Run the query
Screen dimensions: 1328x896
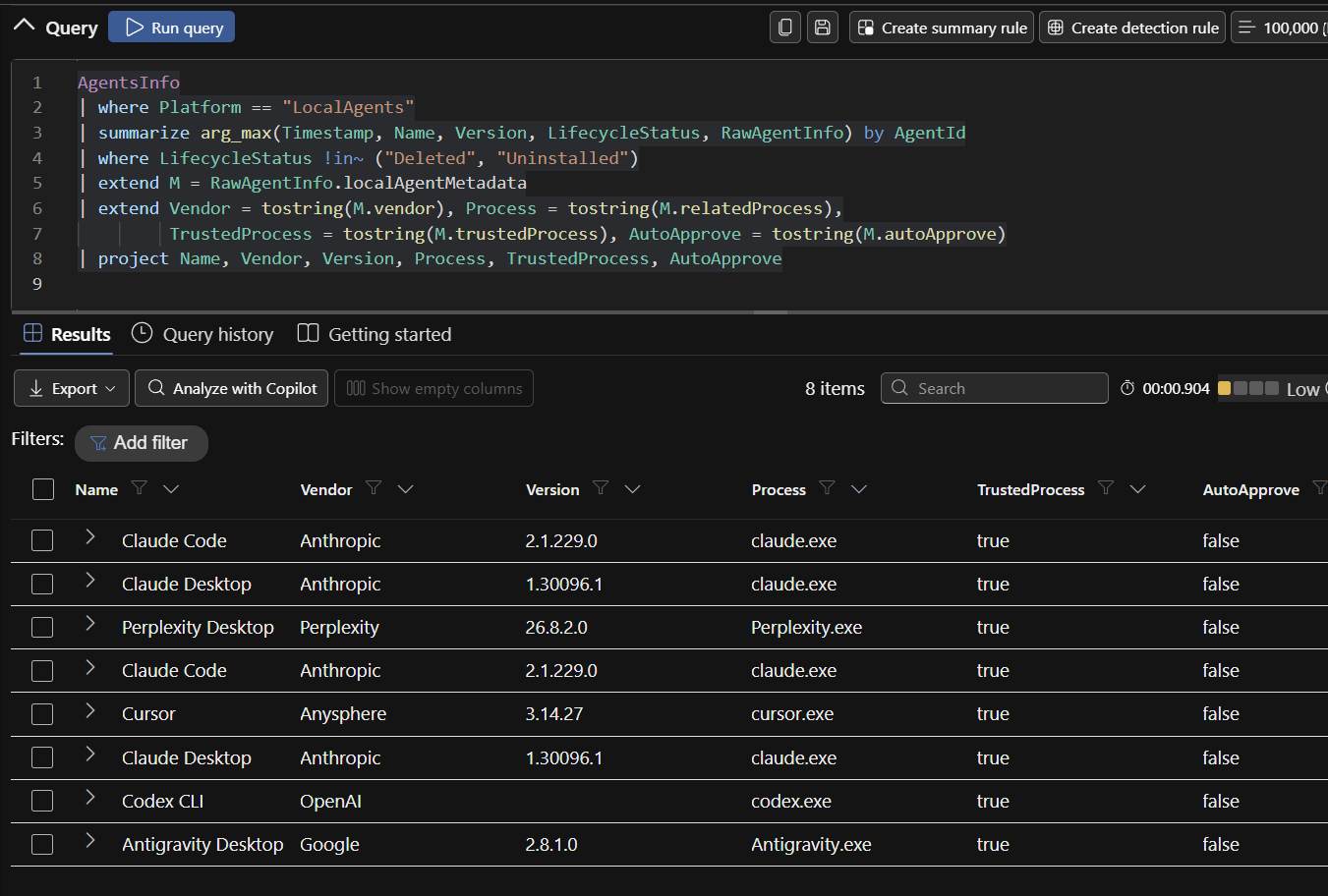click(x=172, y=28)
